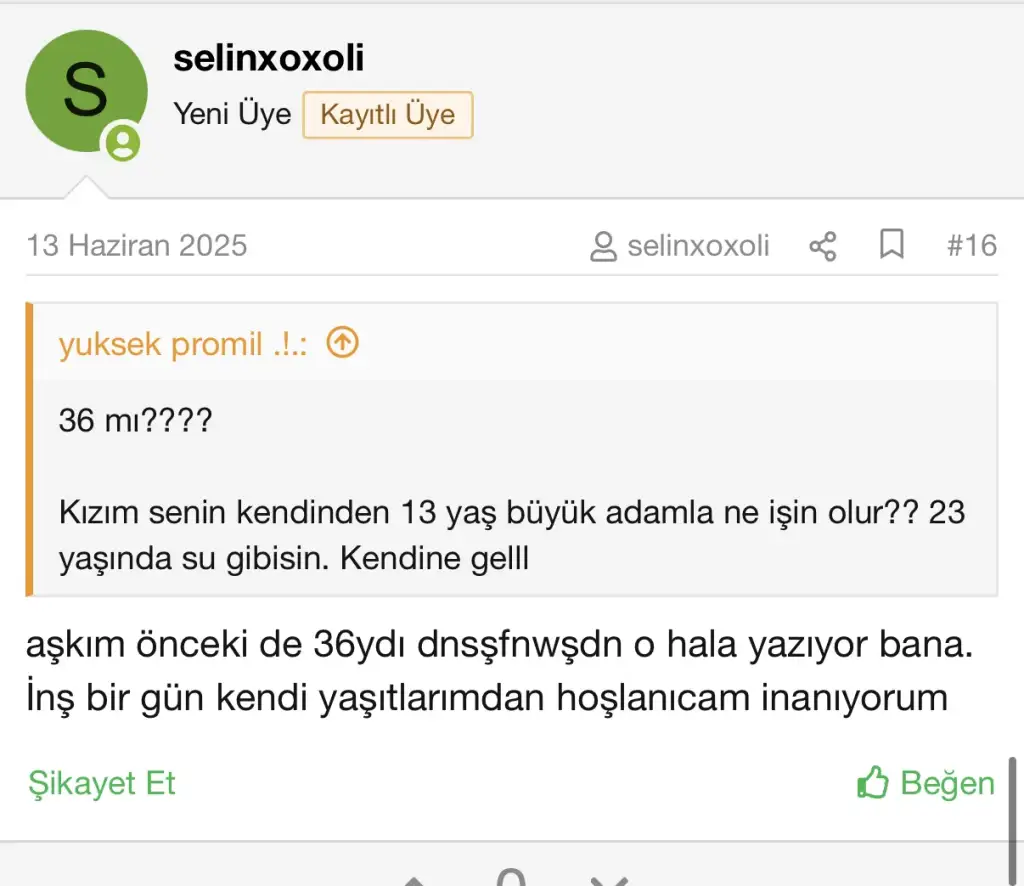Click the down chevron at bottom edge
This screenshot has width=1024, height=886.
(x=609, y=881)
